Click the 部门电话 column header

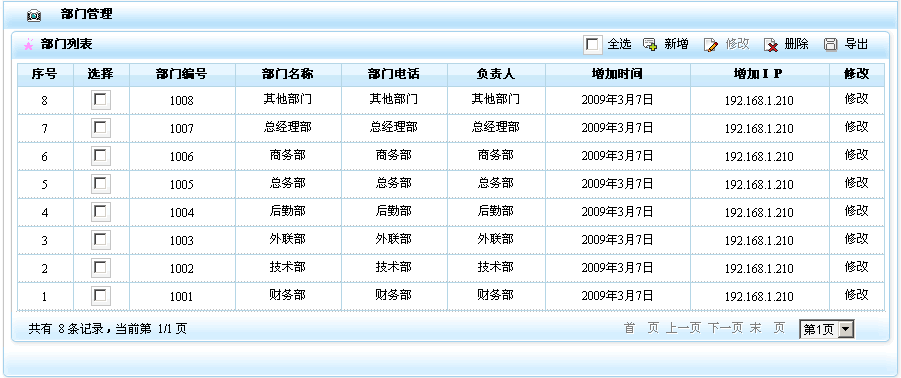click(394, 74)
